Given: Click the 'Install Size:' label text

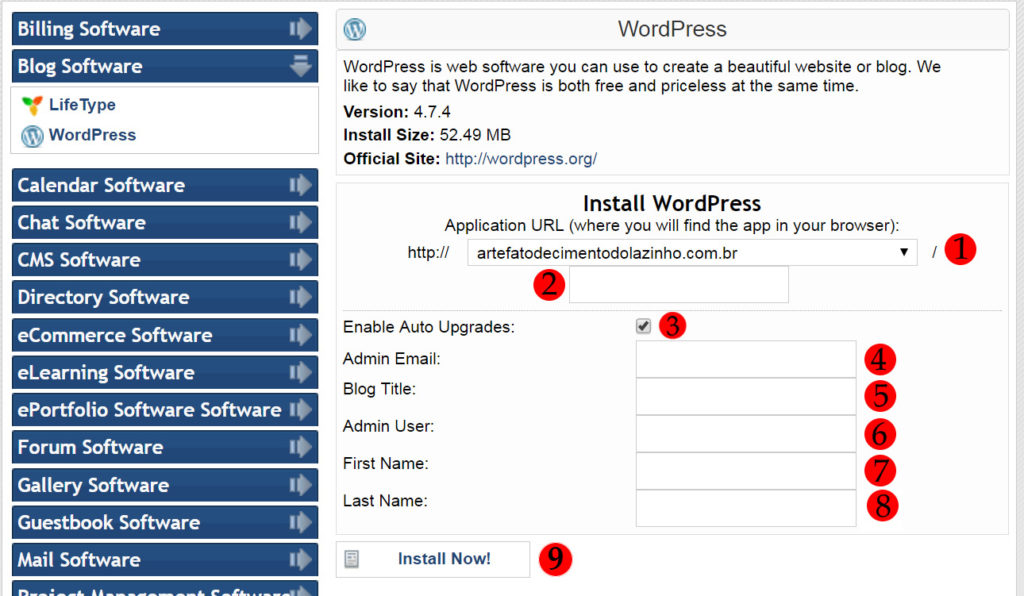Looking at the screenshot, I should coord(389,135).
